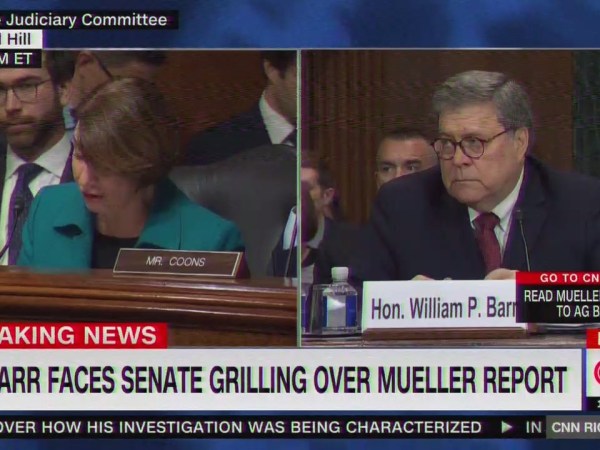Screen dimensions: 600x450
Task: Click the water bottle on the witness table
Action: 339,300
